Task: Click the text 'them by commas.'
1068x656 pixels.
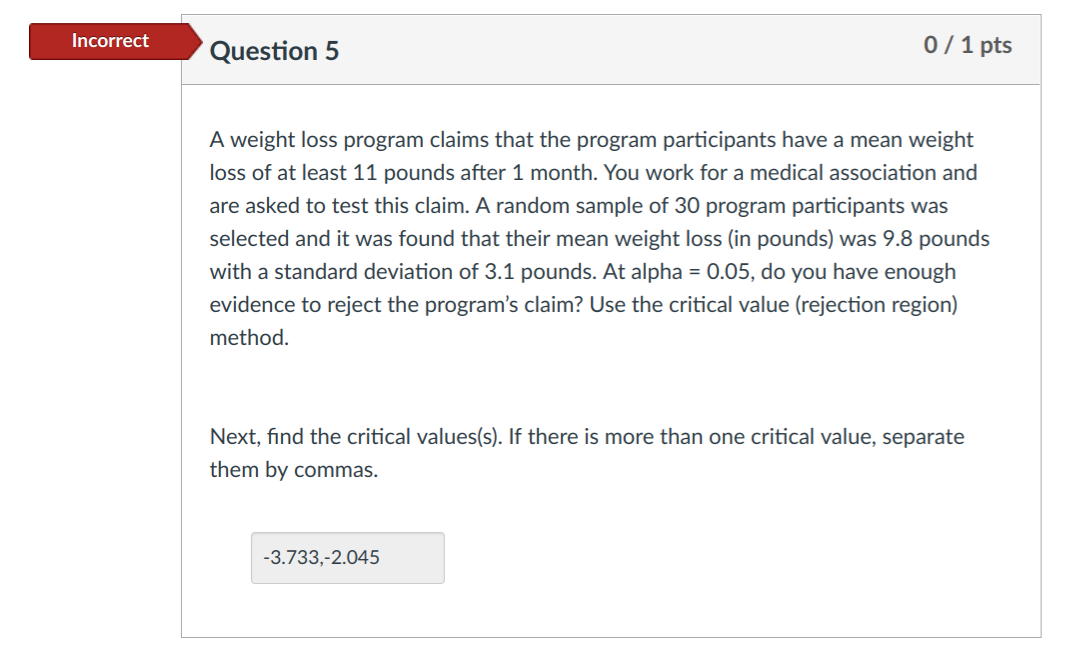Action: point(294,470)
